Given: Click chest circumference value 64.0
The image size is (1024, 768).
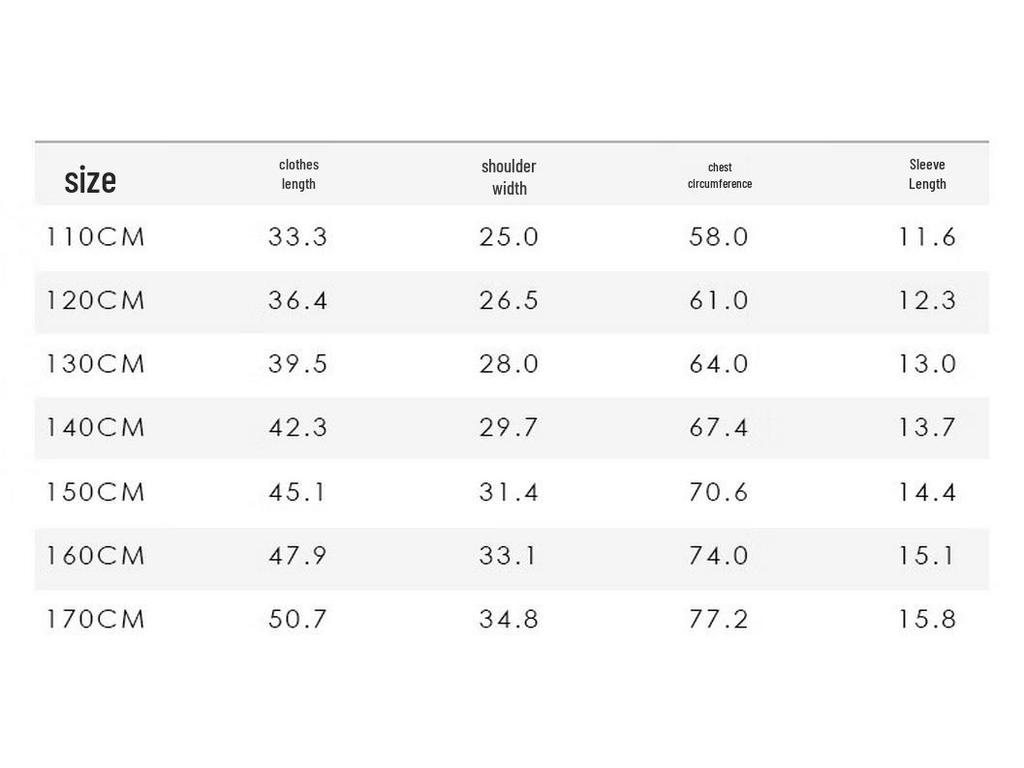Looking at the screenshot, I should [718, 364].
